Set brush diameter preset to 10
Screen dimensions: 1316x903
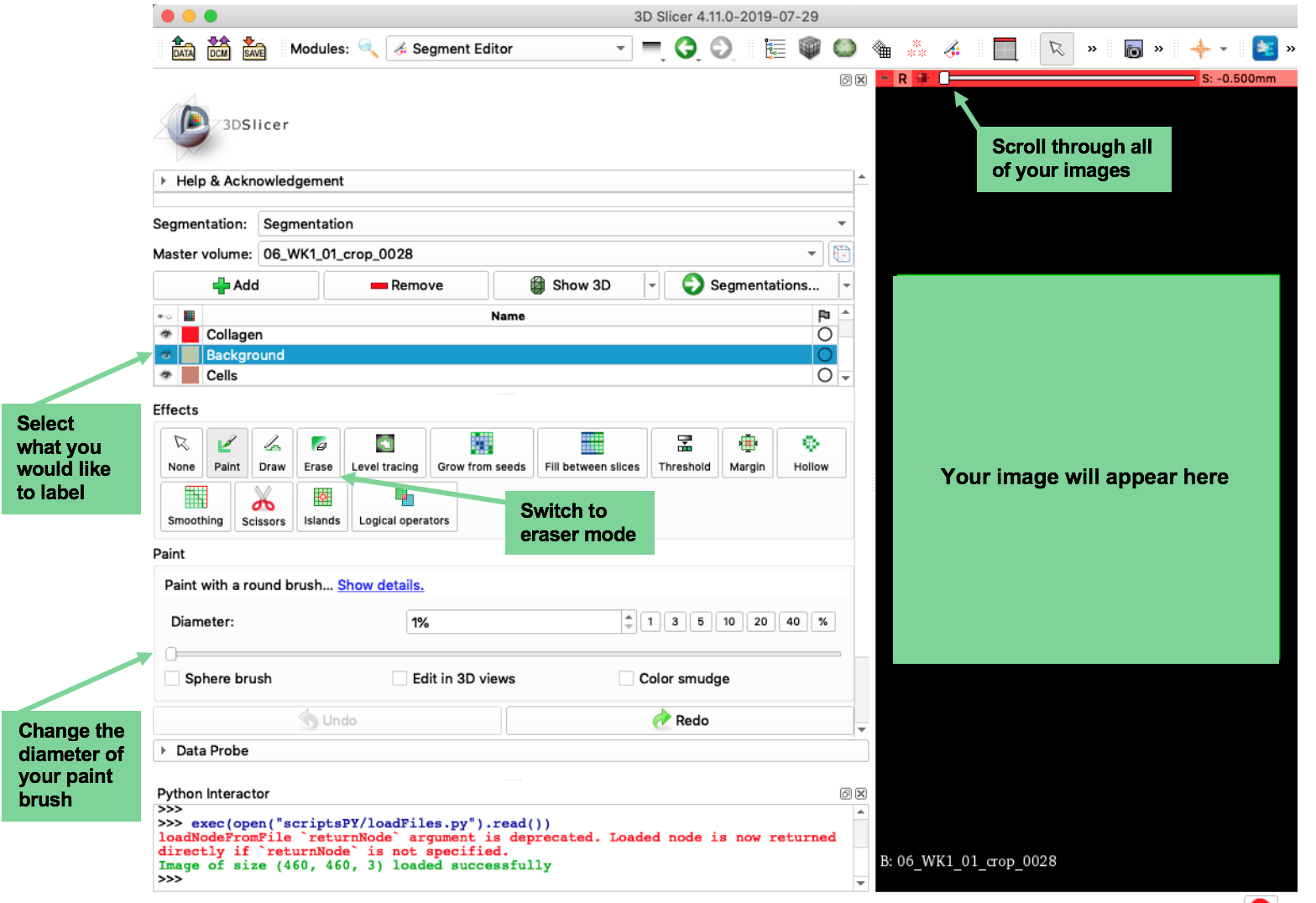(x=728, y=622)
